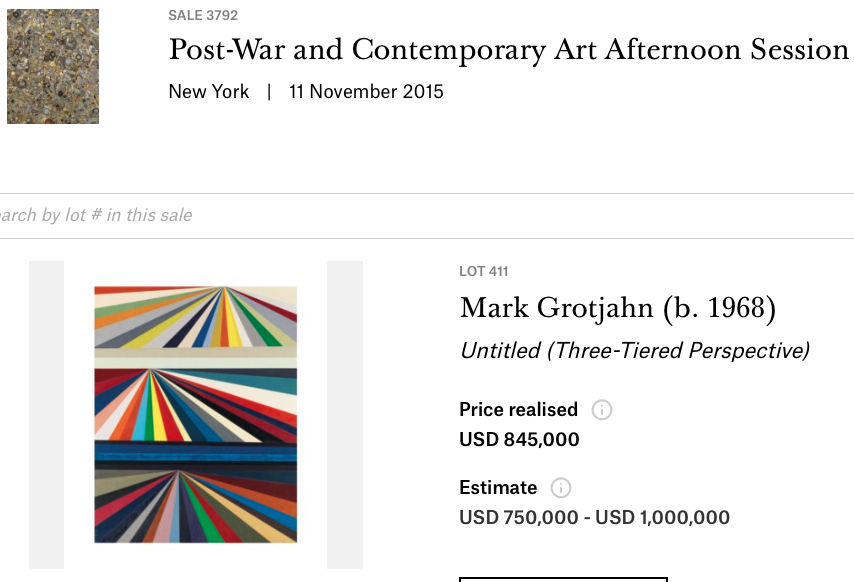Image resolution: width=854 pixels, height=582 pixels.
Task: Open the Estimate info icon
Action: pos(561,487)
